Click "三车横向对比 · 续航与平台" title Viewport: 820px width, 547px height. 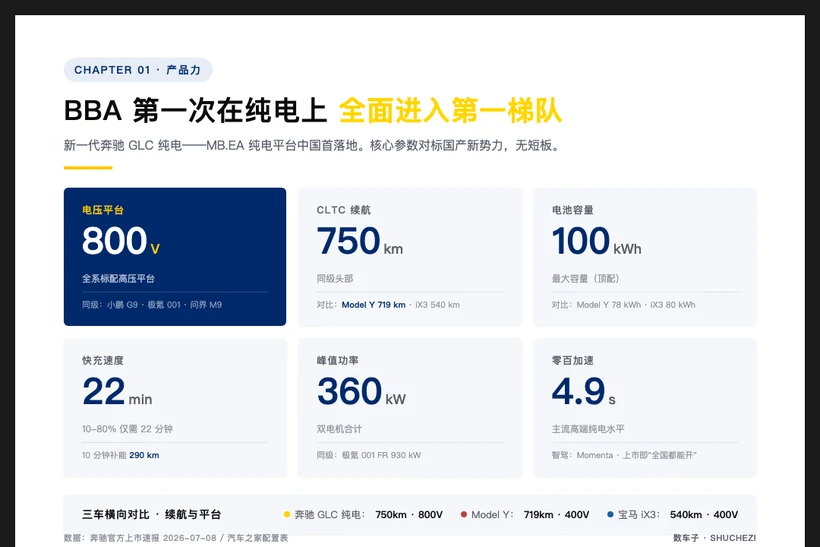(151, 515)
